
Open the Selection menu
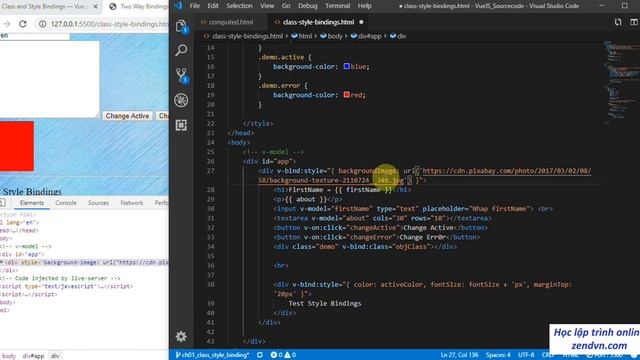(x=239, y=6)
